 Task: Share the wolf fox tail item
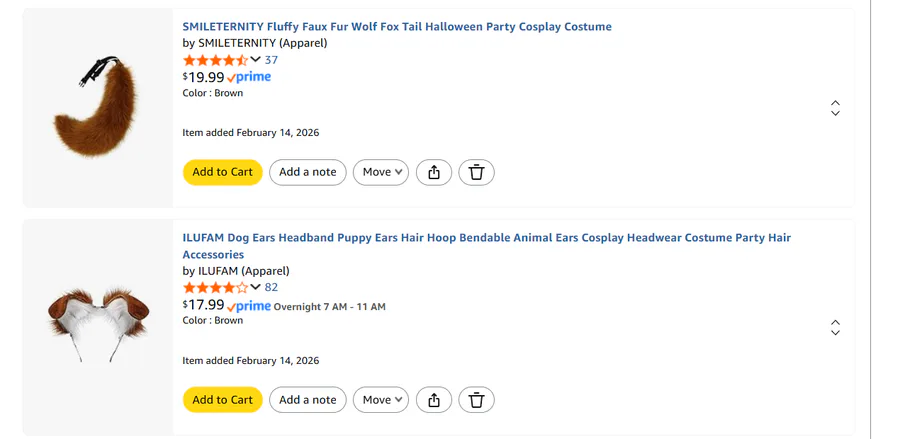point(434,172)
